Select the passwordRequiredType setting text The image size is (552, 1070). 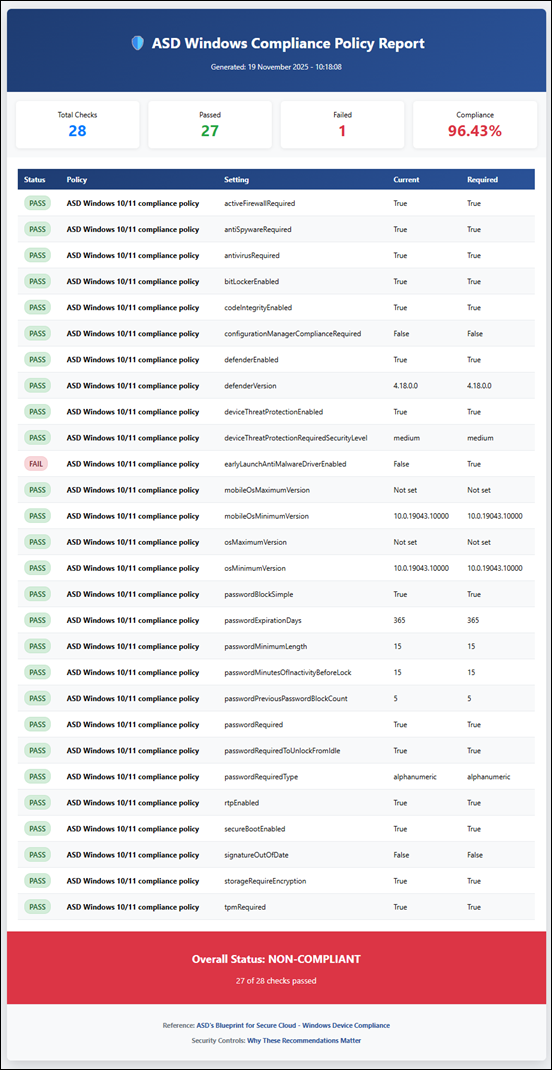point(261,777)
